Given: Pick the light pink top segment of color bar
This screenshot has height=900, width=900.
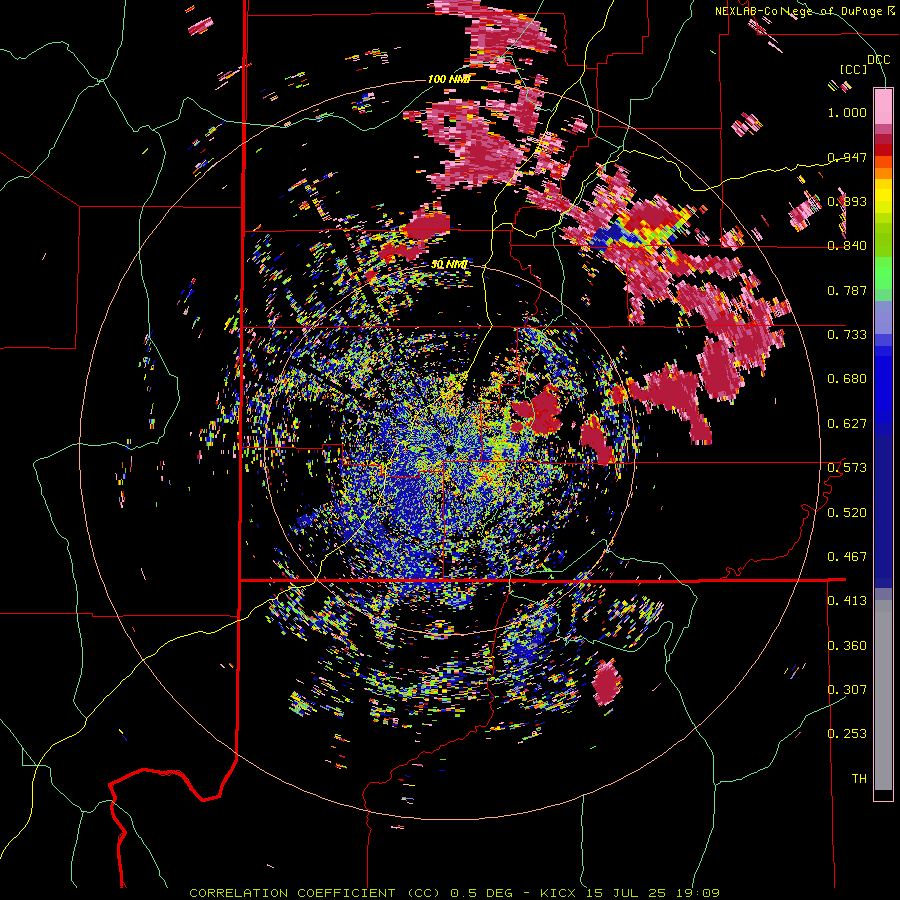Looking at the screenshot, I should [883, 107].
